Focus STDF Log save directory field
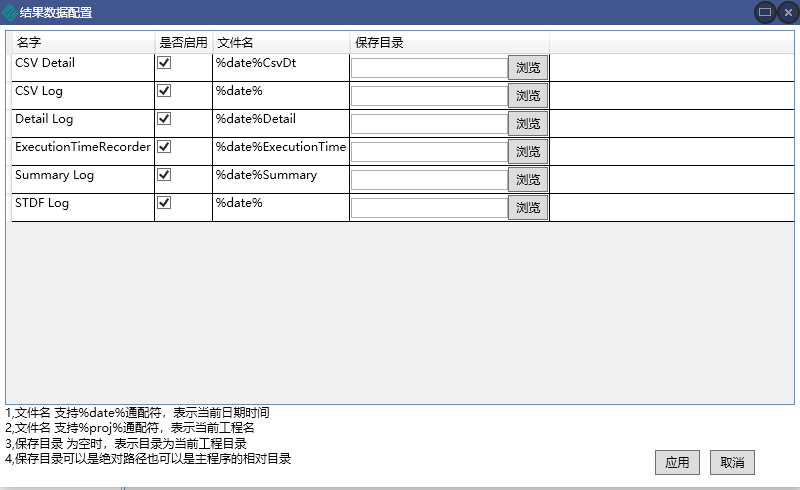 click(430, 208)
